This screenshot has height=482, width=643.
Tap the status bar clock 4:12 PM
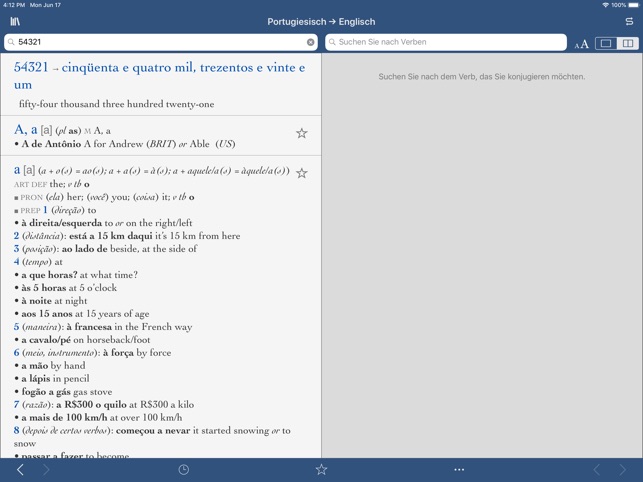(14, 5)
